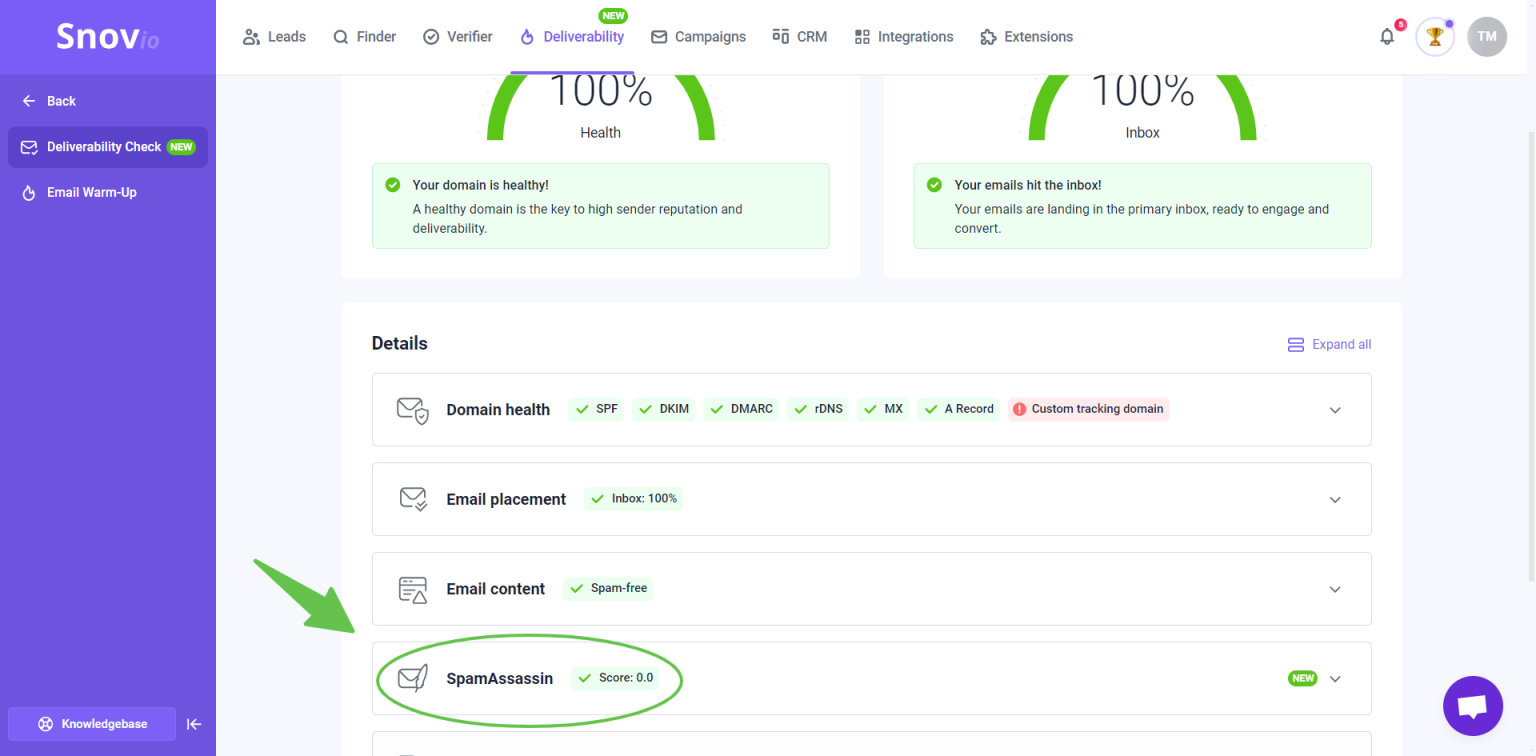Open the Campaigns tab
Viewport: 1536px width, 756px height.
click(698, 37)
